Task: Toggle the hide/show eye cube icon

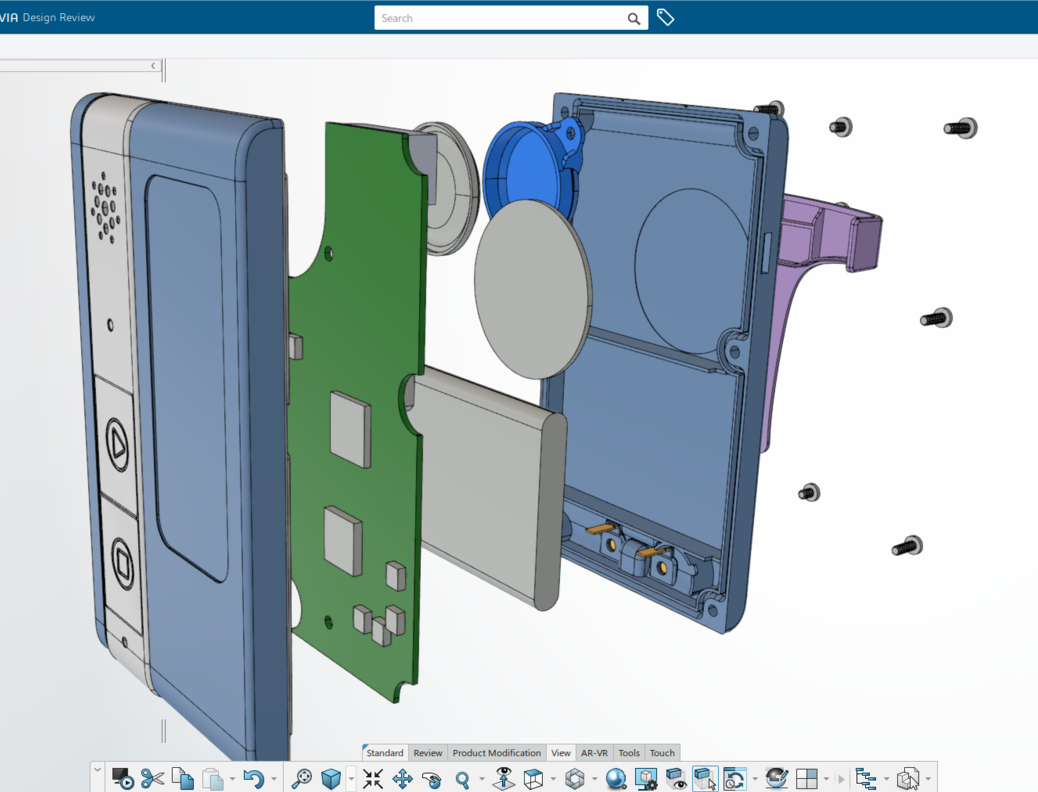Action: point(676,778)
